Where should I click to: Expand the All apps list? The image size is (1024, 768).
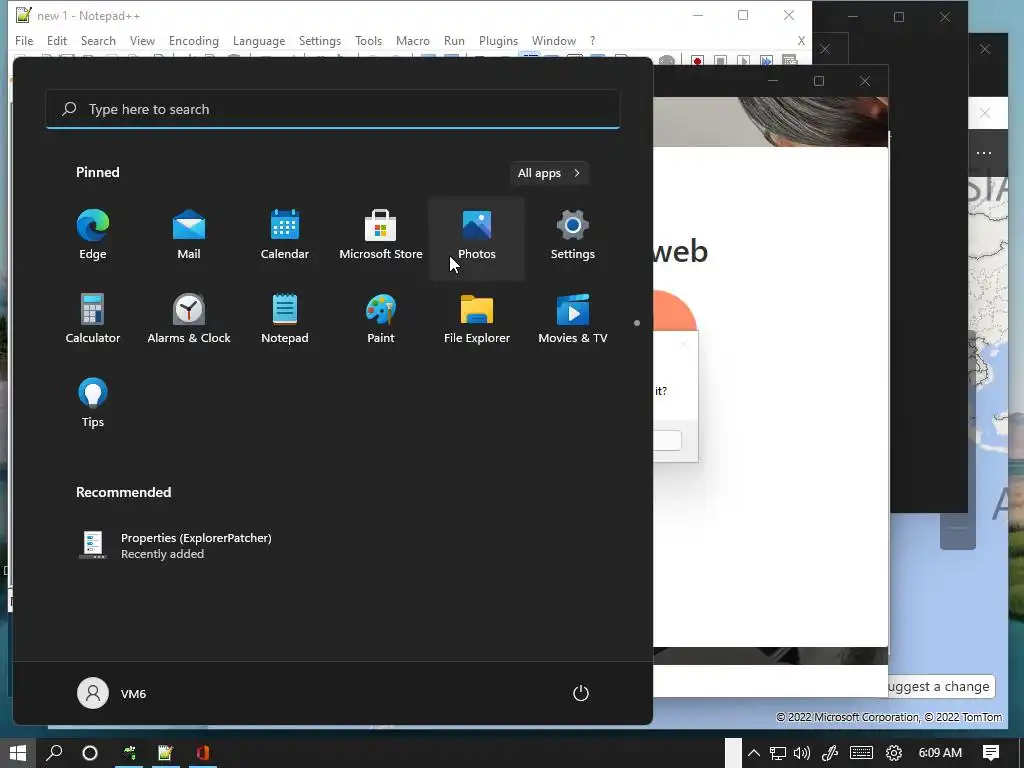click(x=549, y=173)
